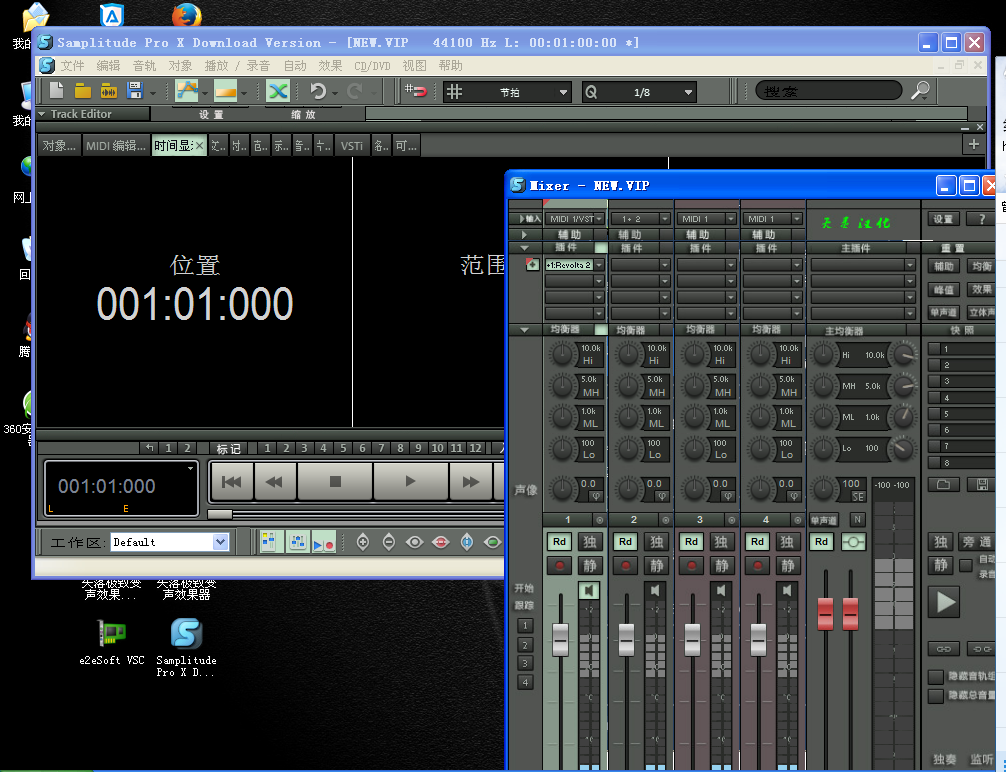Open the 节拍 grid type dropdown
1006x772 pixels.
coord(563,92)
